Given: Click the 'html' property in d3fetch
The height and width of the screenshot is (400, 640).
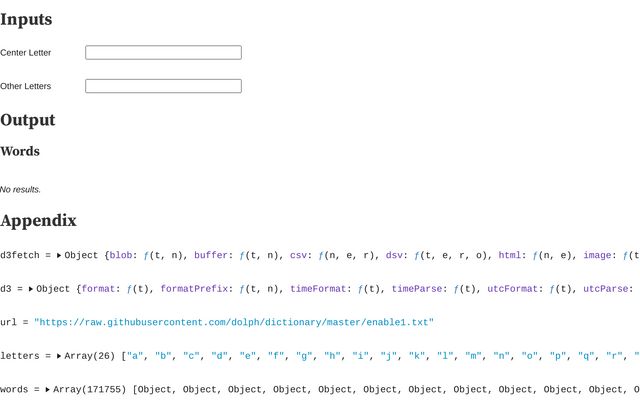Looking at the screenshot, I should (x=511, y=255).
